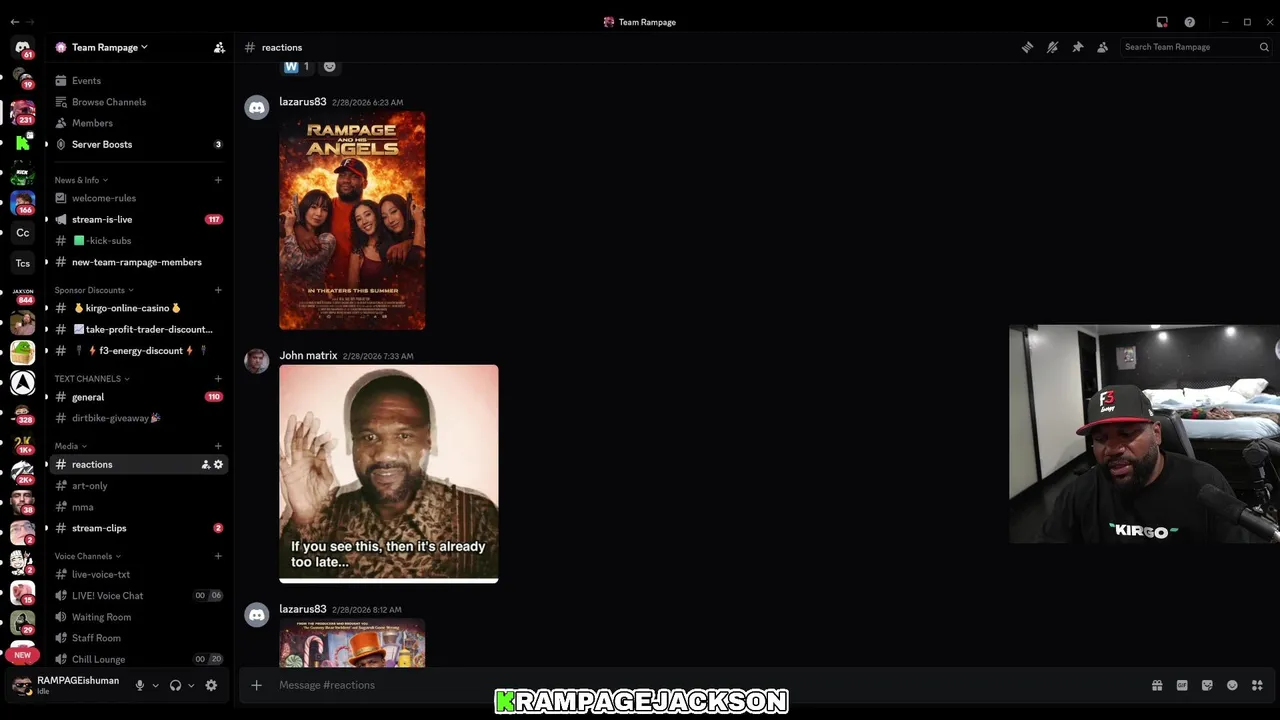Open the emoji picker in message bar
1280x720 pixels.
(1232, 685)
